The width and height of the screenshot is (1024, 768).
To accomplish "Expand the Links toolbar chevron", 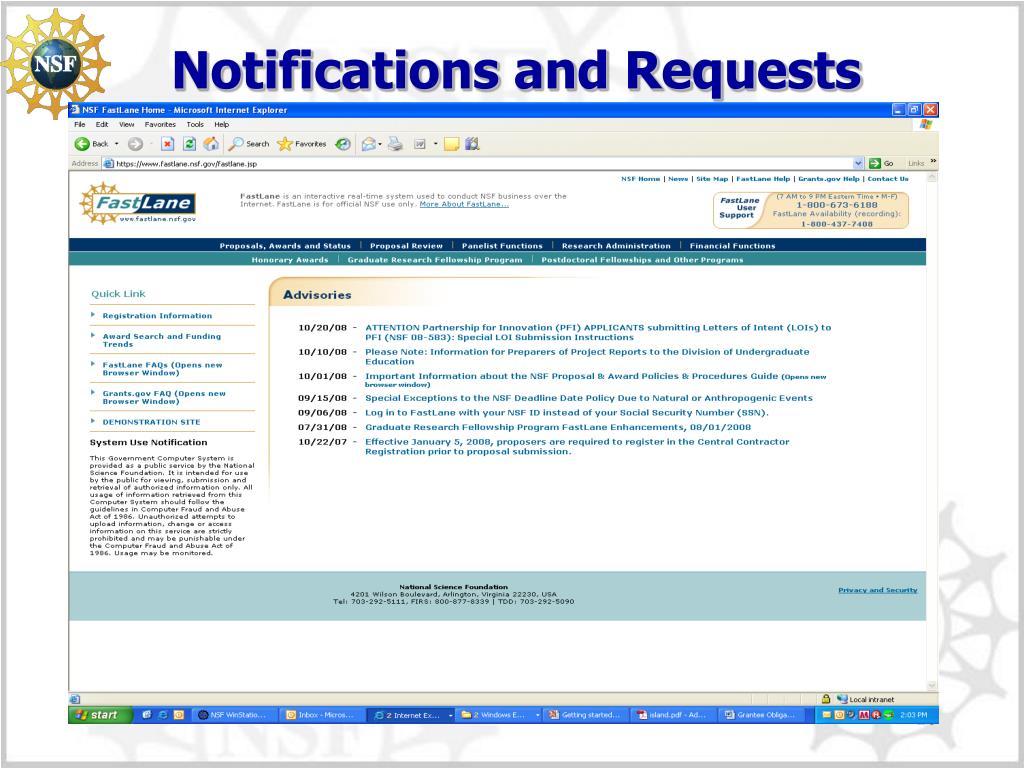I will pos(933,161).
